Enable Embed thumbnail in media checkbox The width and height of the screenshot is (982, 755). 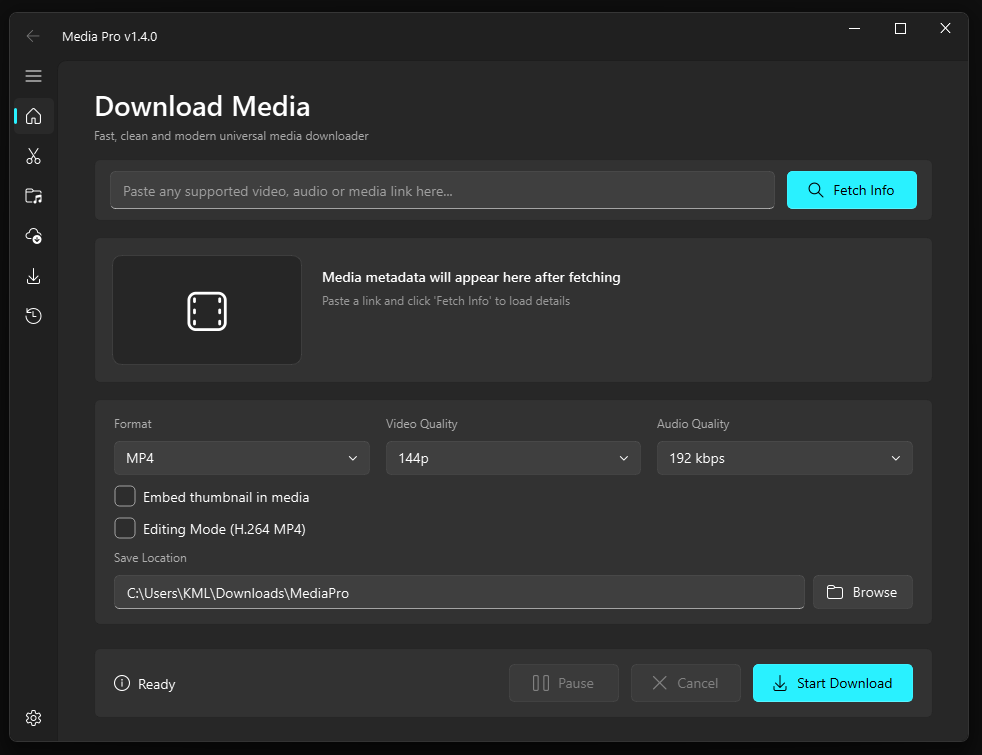(x=125, y=496)
